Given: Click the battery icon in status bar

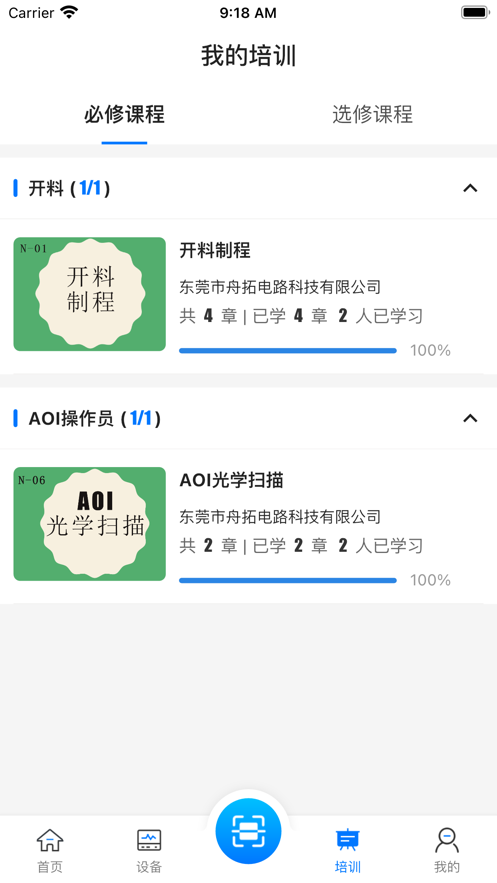Looking at the screenshot, I should point(475,12).
